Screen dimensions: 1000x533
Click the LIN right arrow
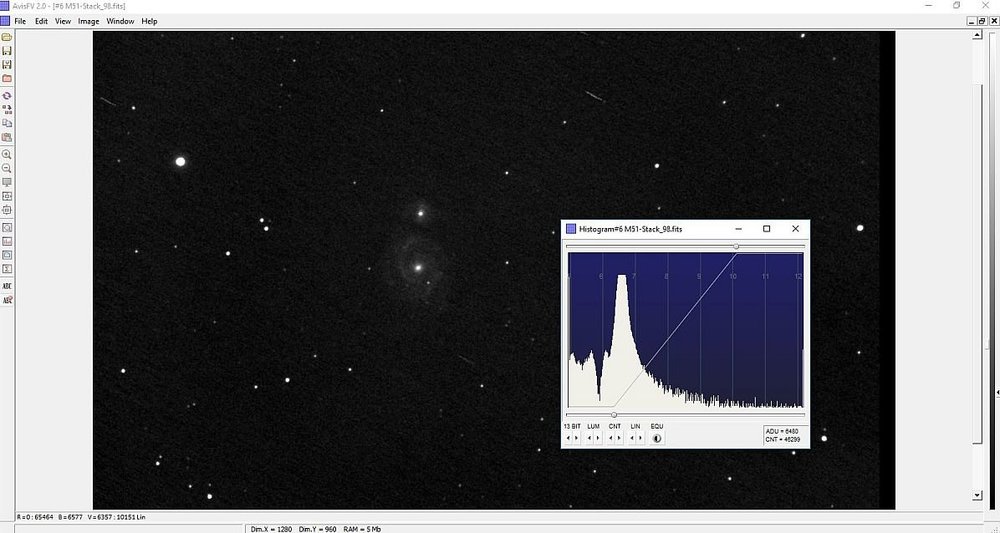pyautogui.click(x=640, y=438)
